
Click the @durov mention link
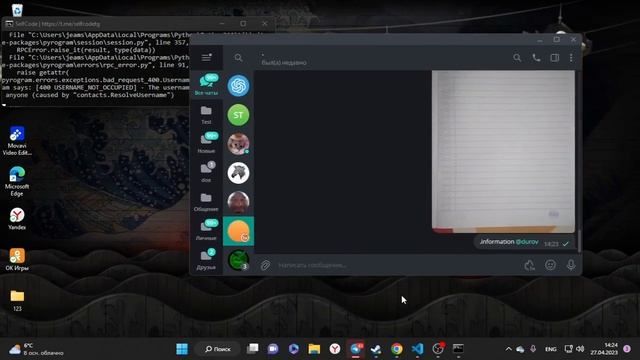[527, 242]
